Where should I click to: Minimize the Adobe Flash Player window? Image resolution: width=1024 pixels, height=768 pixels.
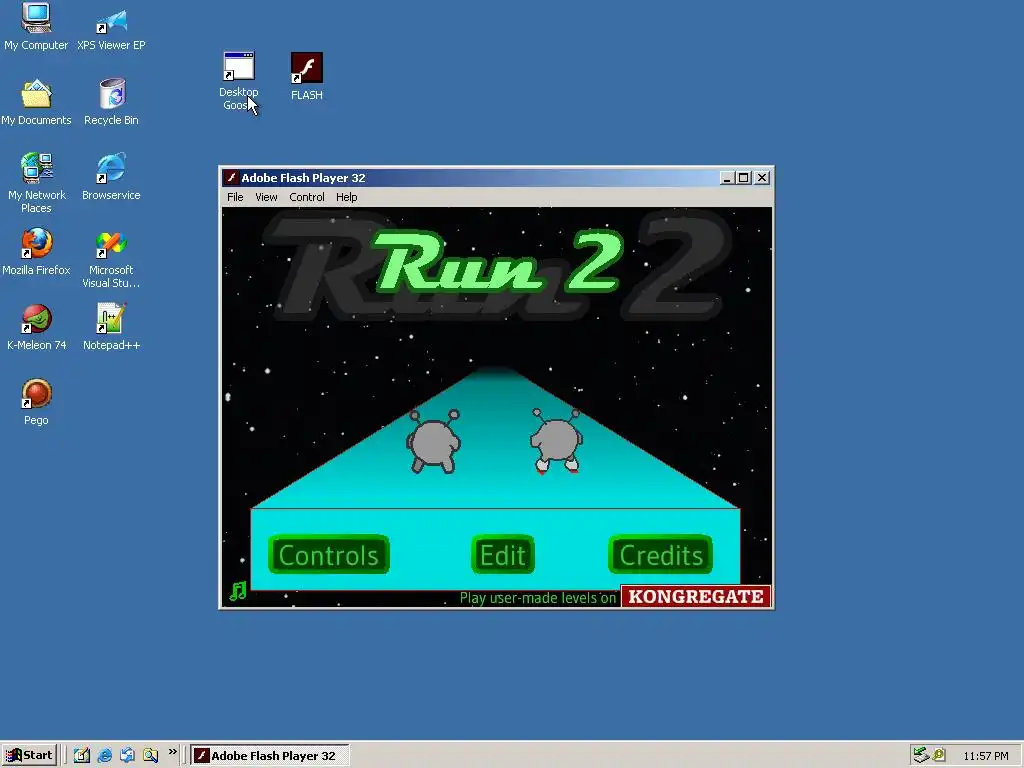[x=727, y=178]
